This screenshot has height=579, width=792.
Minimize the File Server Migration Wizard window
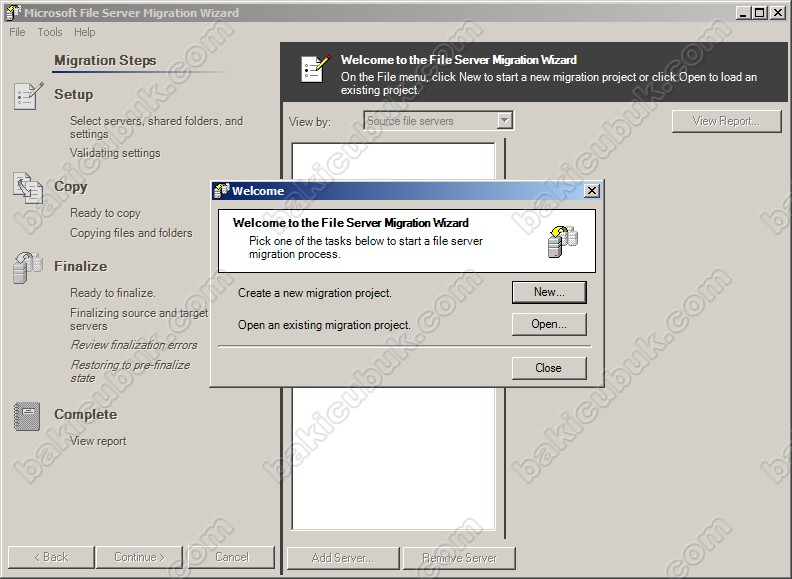pos(742,13)
